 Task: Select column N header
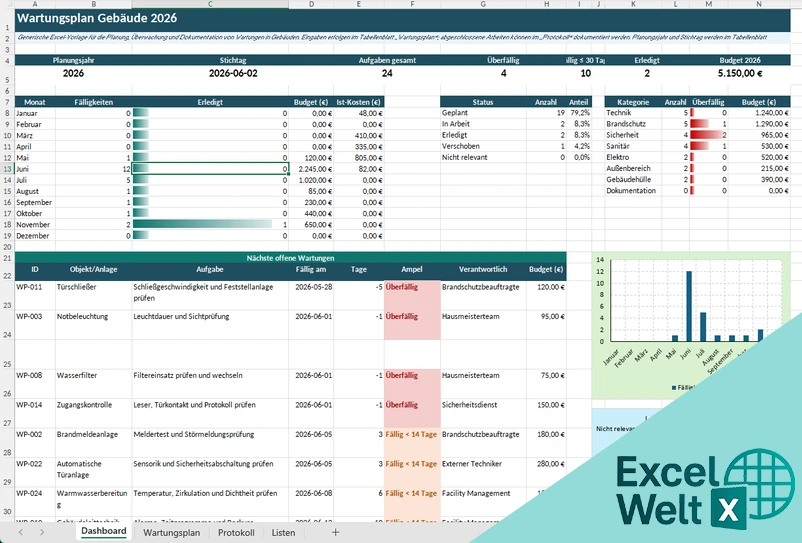click(x=759, y=4)
